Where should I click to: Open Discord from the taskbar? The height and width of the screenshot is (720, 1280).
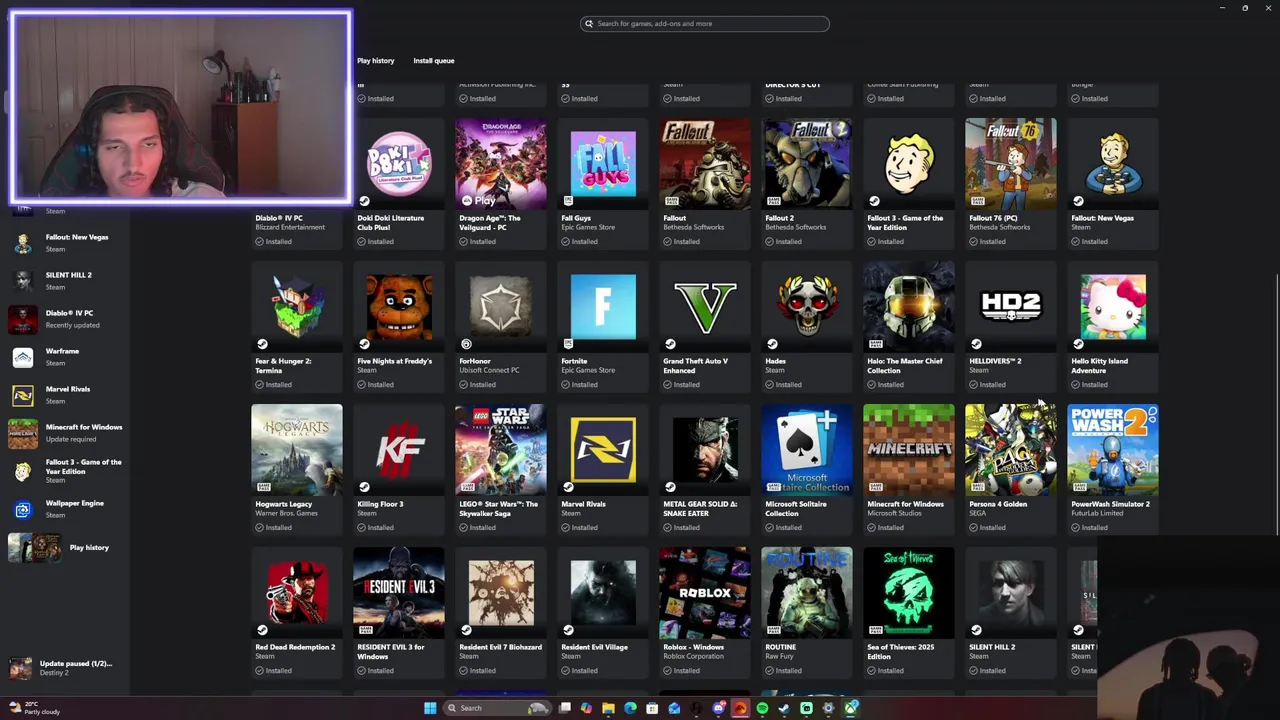pyautogui.click(x=718, y=708)
